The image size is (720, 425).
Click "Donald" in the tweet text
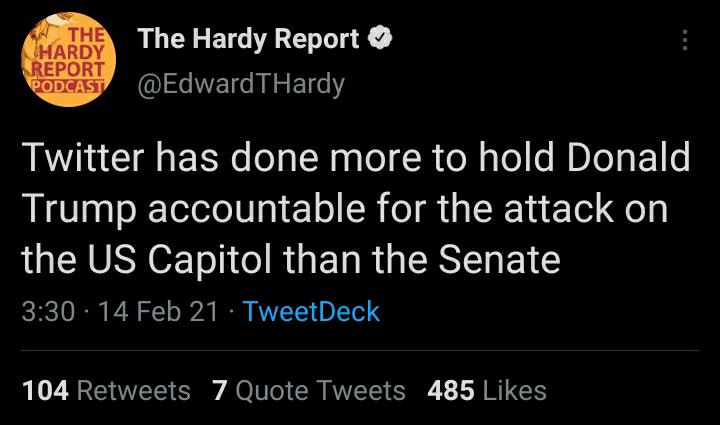[x=626, y=160]
